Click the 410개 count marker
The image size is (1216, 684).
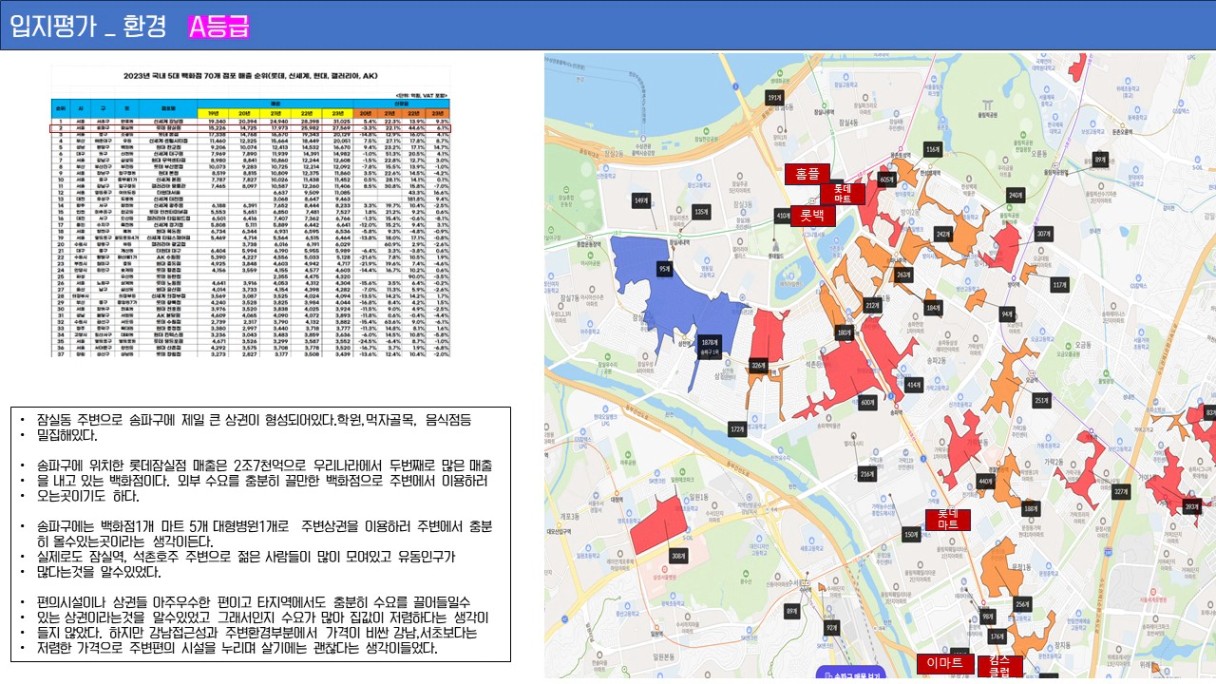tap(783, 215)
